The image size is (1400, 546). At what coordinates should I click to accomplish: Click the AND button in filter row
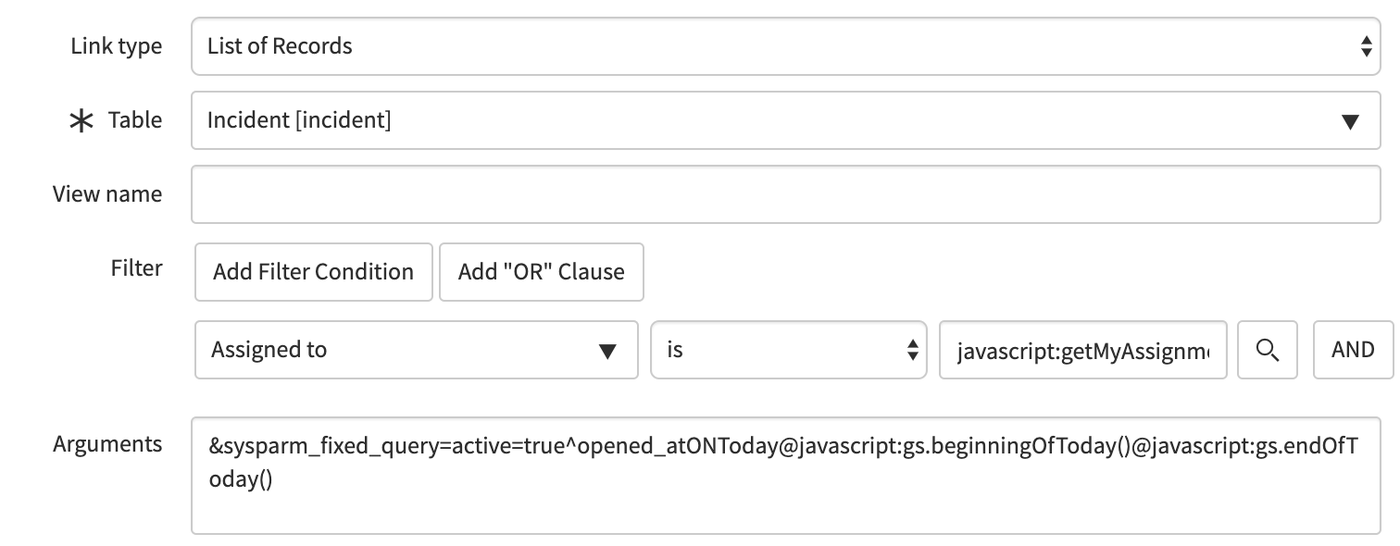pyautogui.click(x=1352, y=350)
